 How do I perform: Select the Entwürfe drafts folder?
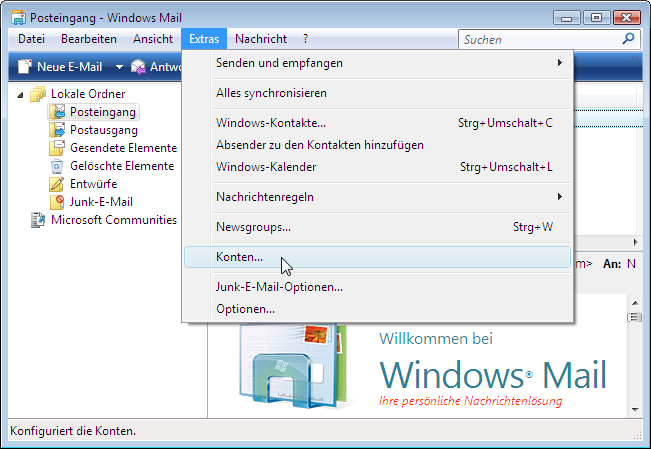pyautogui.click(x=93, y=184)
